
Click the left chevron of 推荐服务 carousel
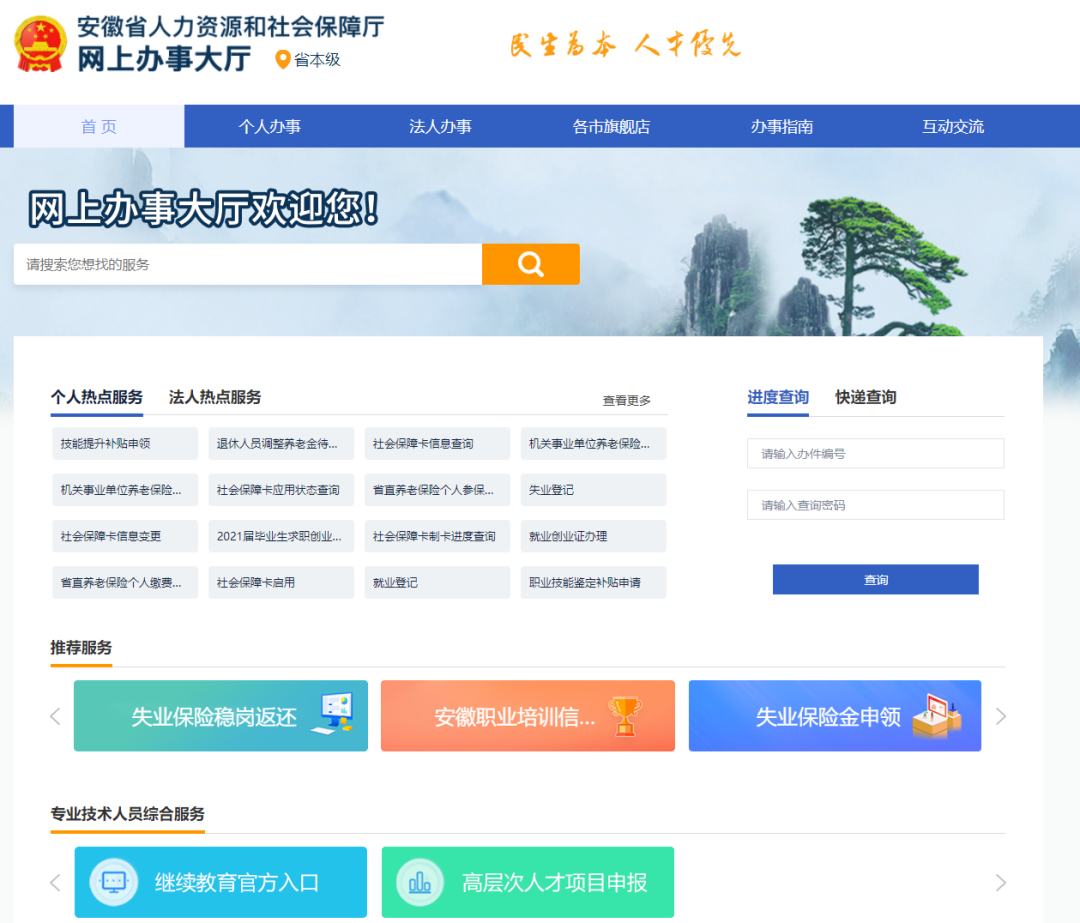tap(55, 716)
